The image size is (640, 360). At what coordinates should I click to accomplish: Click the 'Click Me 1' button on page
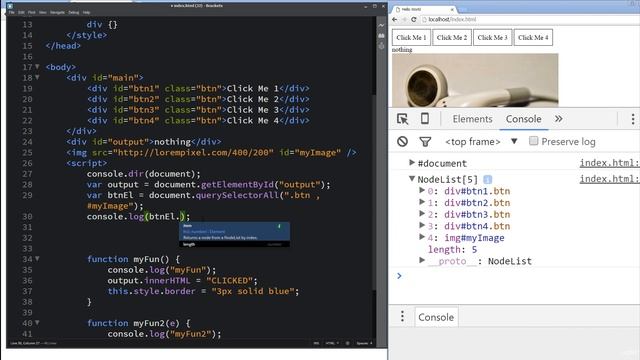coord(411,38)
